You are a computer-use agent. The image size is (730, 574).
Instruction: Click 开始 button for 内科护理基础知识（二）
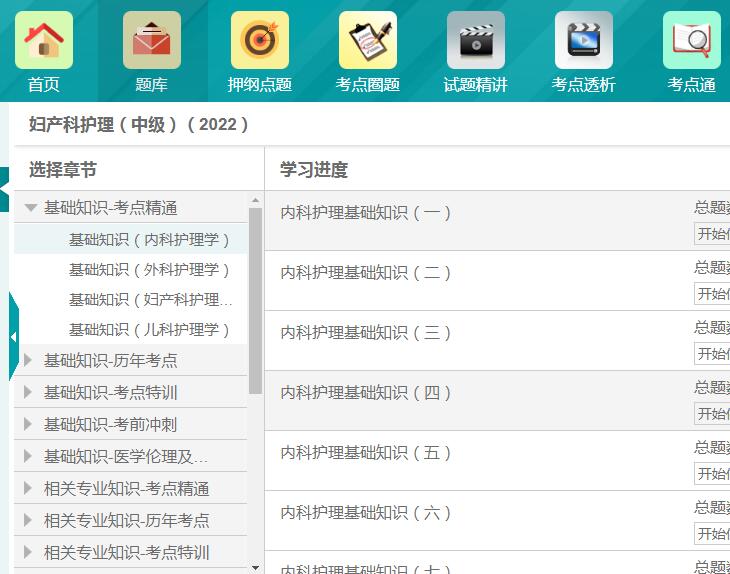tap(712, 294)
